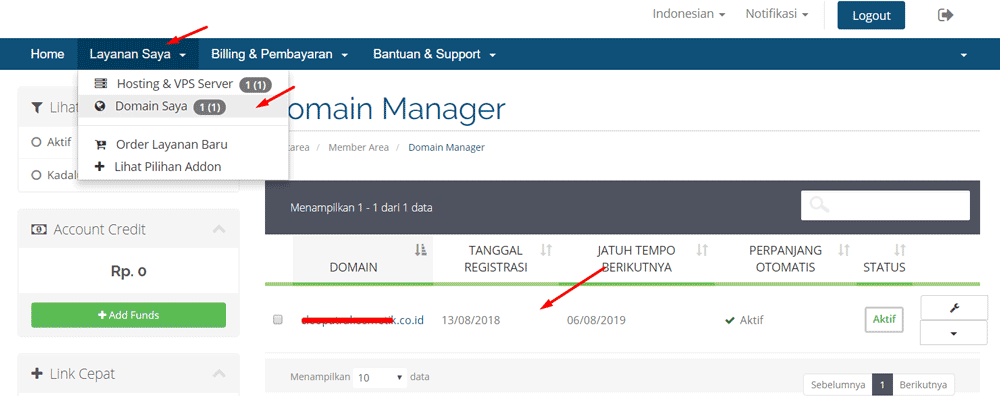Screen dimensions: 1000x396
Task: Sort by Perpanjang Otomatis arrows
Action: [x=844, y=251]
